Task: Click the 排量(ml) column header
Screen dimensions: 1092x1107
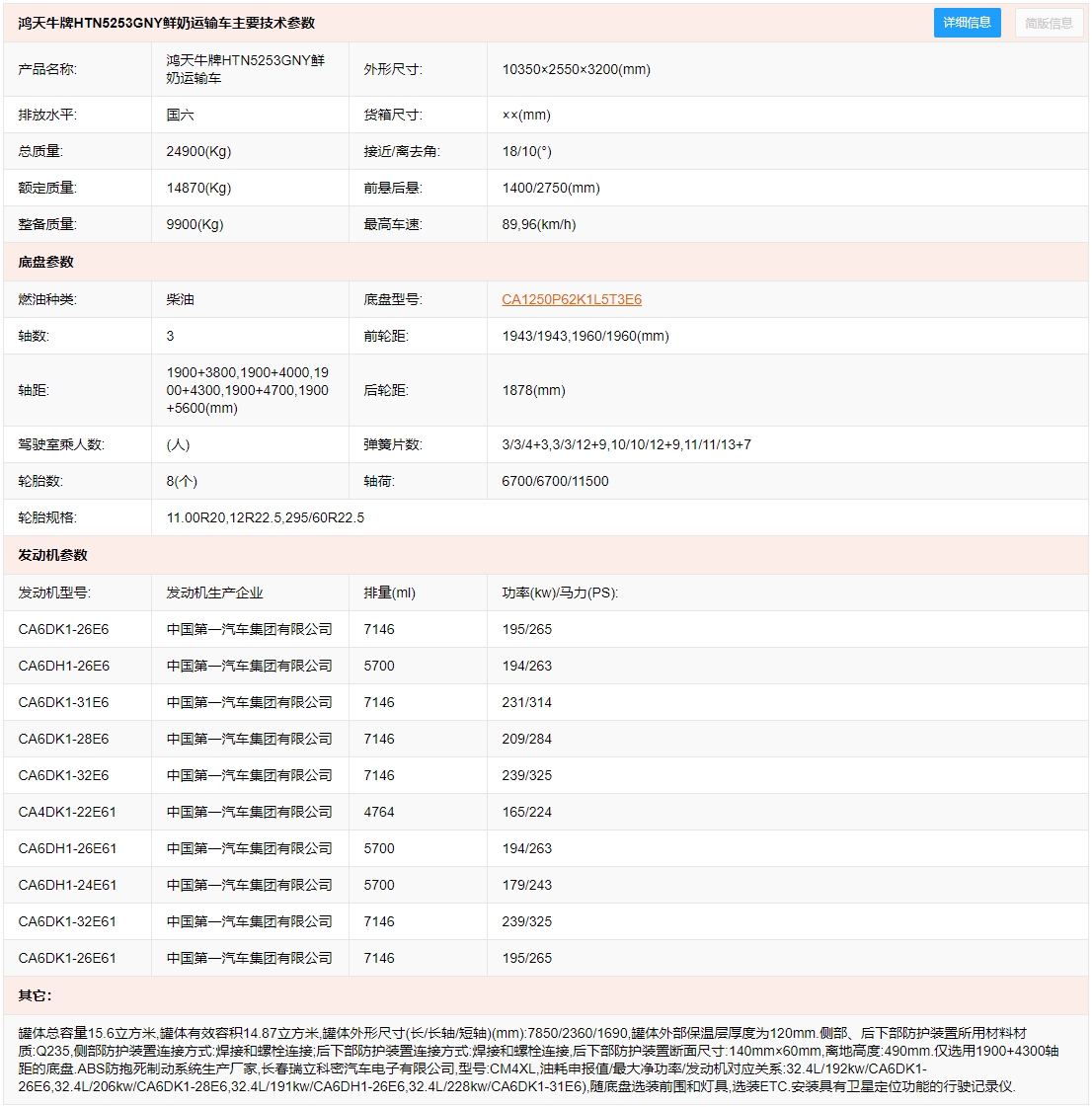Action: (390, 593)
